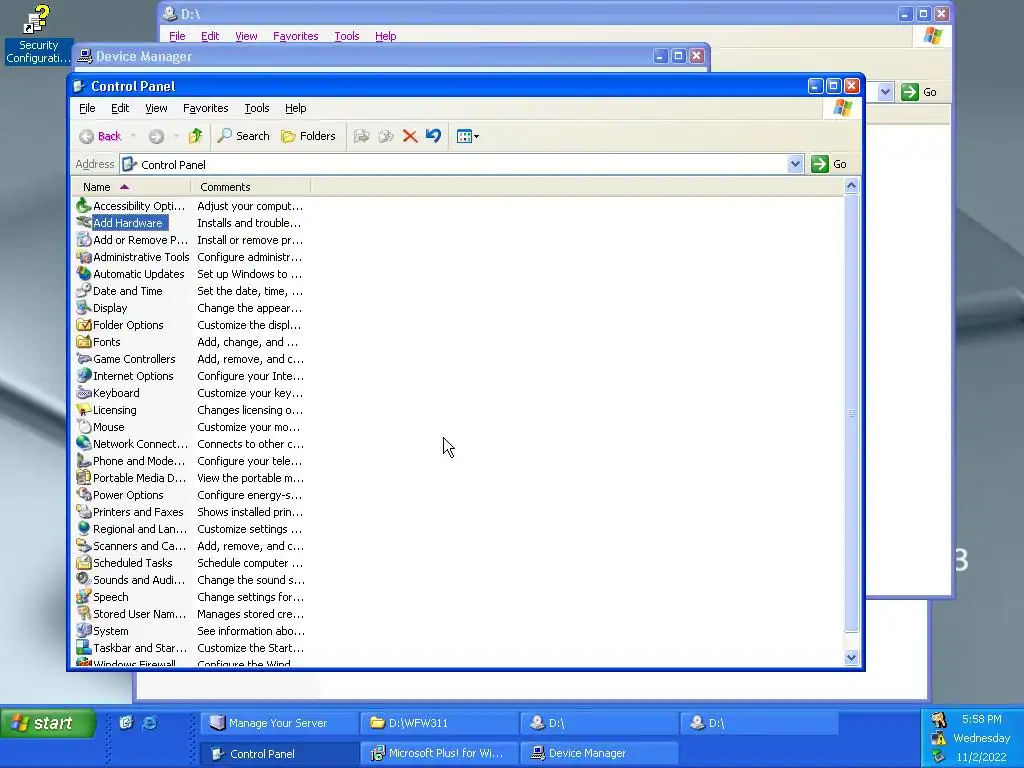Select the Mouse icon
Image resolution: width=1024 pixels, height=768 pixels.
(x=84, y=426)
